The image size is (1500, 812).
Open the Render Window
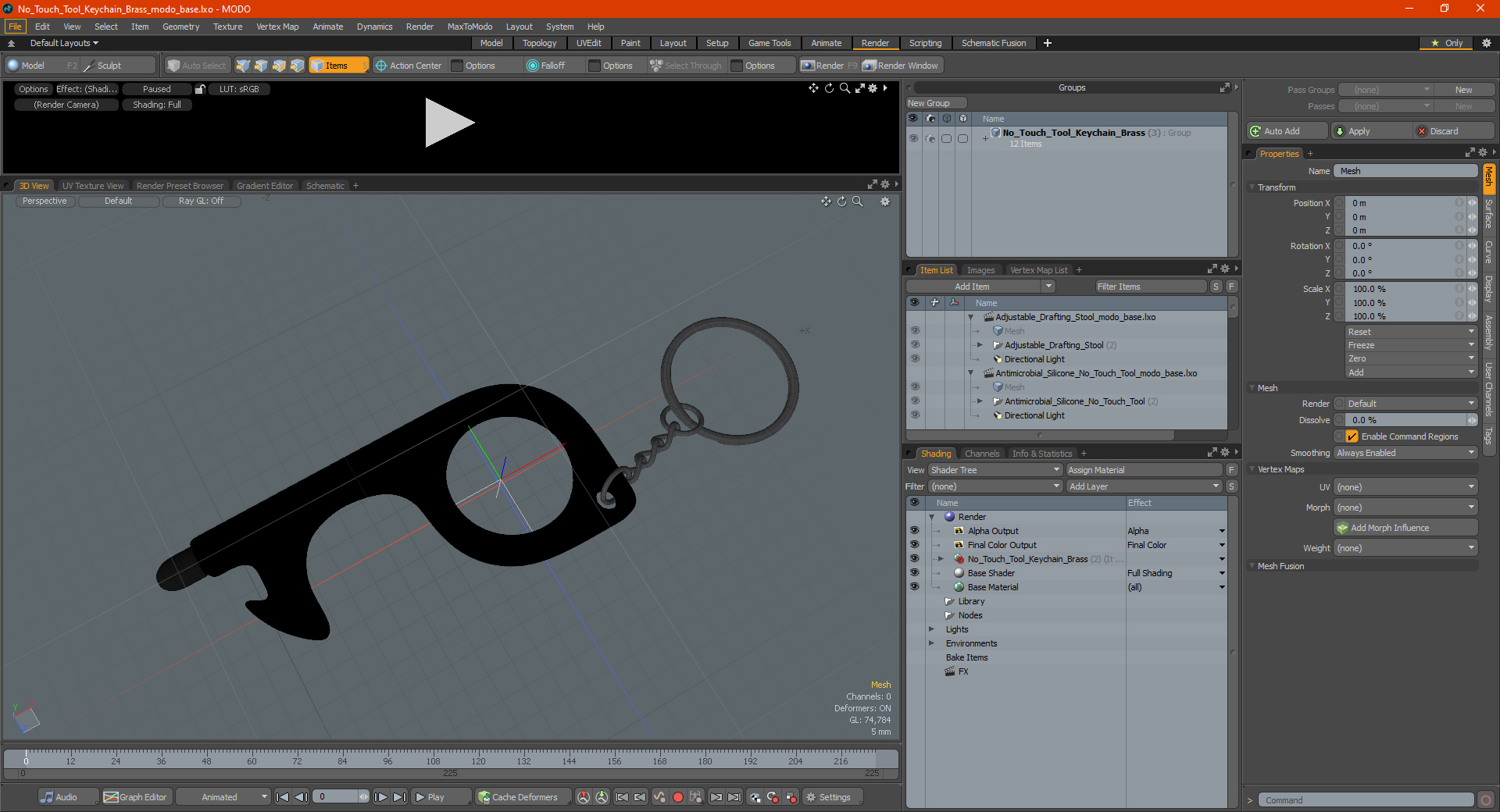[901, 66]
